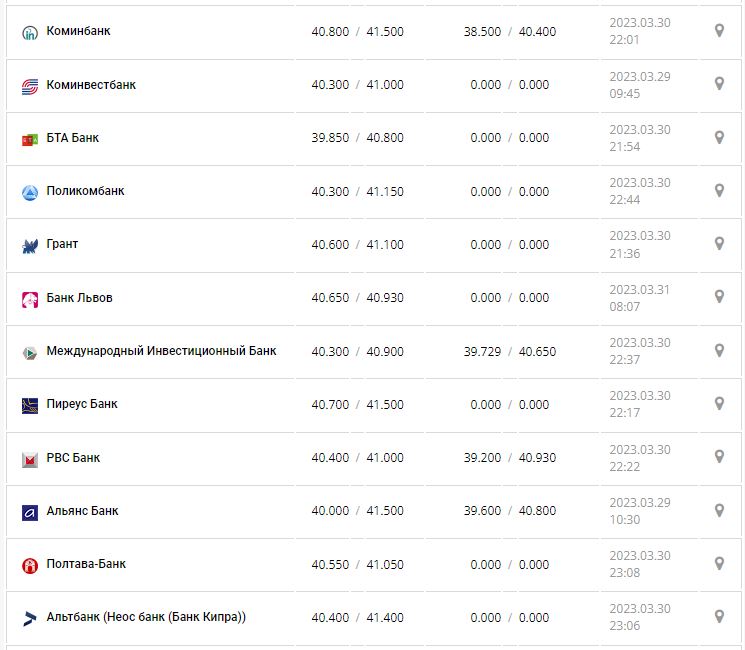Click РВС Банк update date 2023.03.30
745x650 pixels.
[x=640, y=449]
